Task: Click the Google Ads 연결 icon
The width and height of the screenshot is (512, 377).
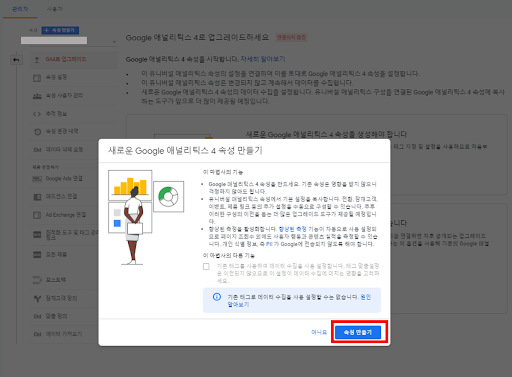Action: click(x=37, y=179)
